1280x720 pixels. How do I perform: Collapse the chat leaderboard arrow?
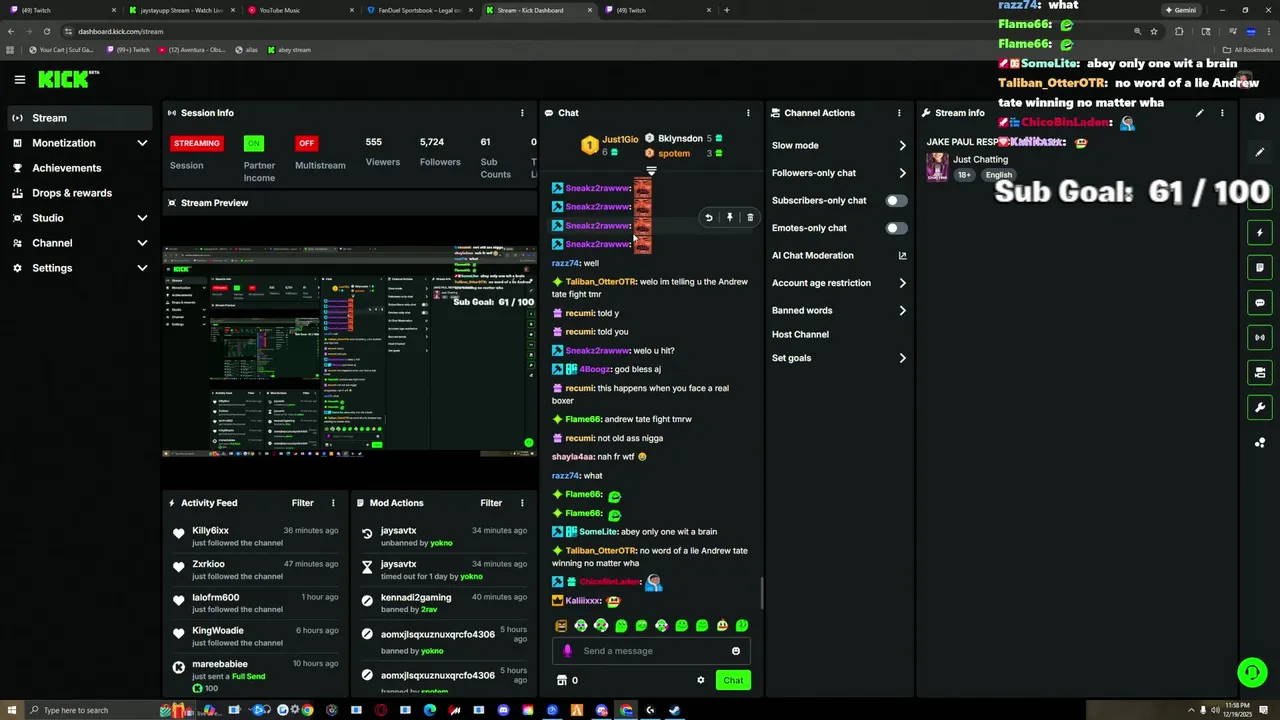651,171
